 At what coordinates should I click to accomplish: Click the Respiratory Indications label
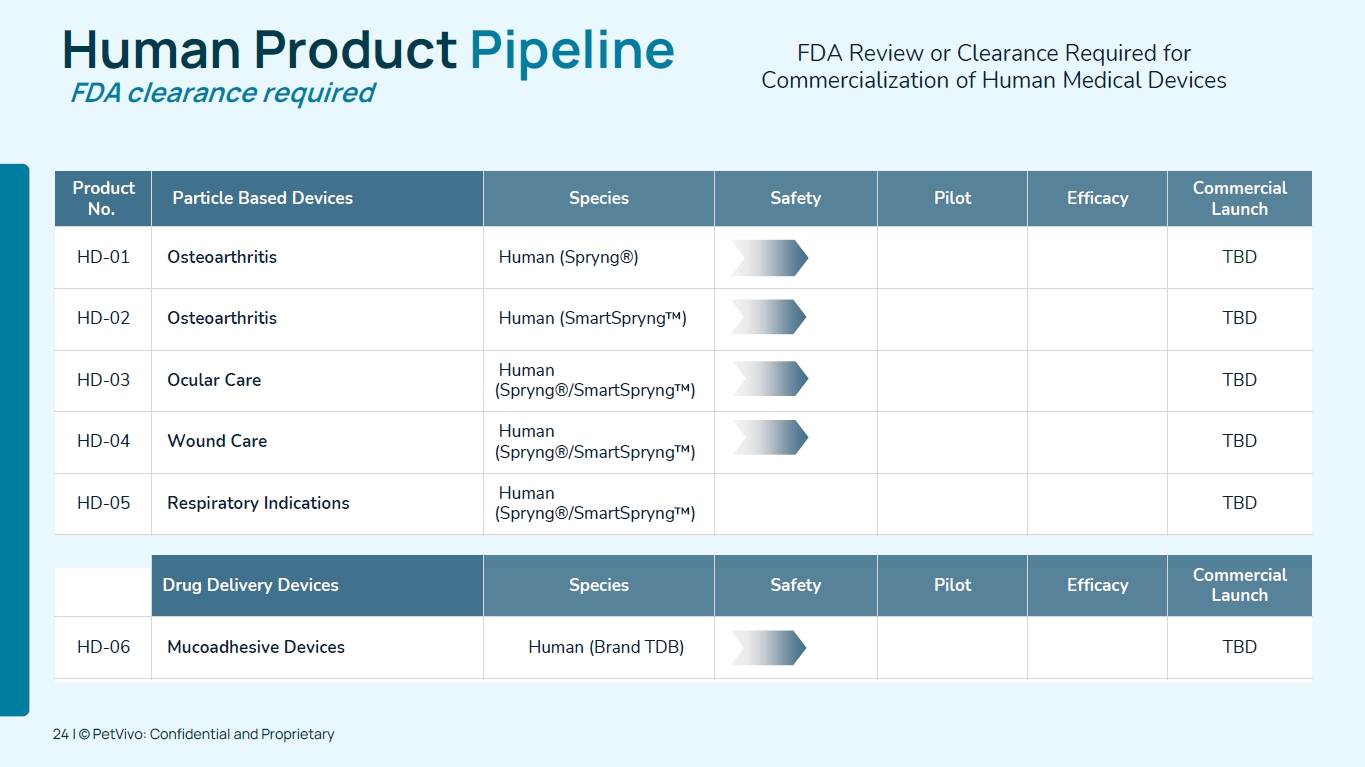258,503
